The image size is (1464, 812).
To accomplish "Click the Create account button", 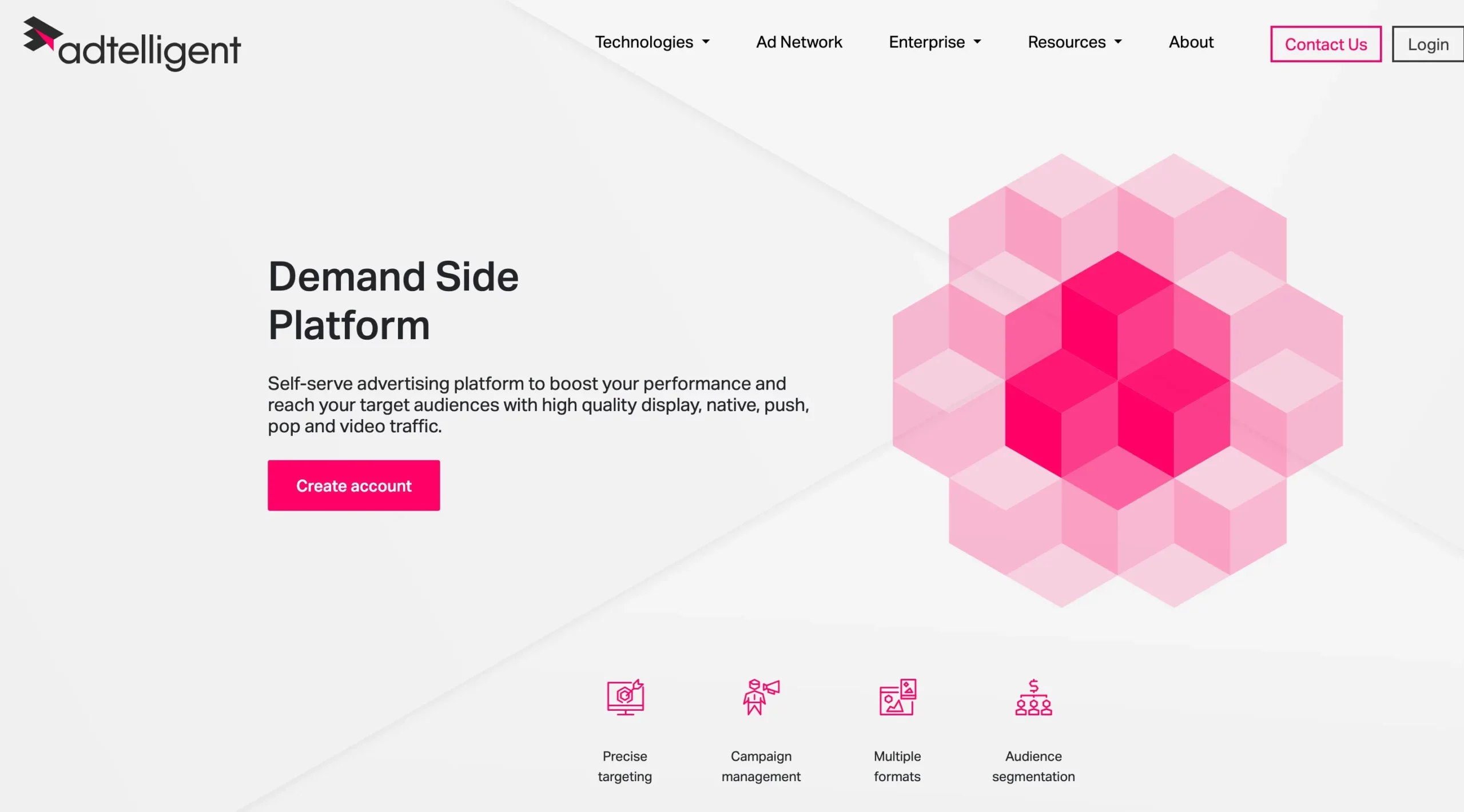I will (x=353, y=485).
